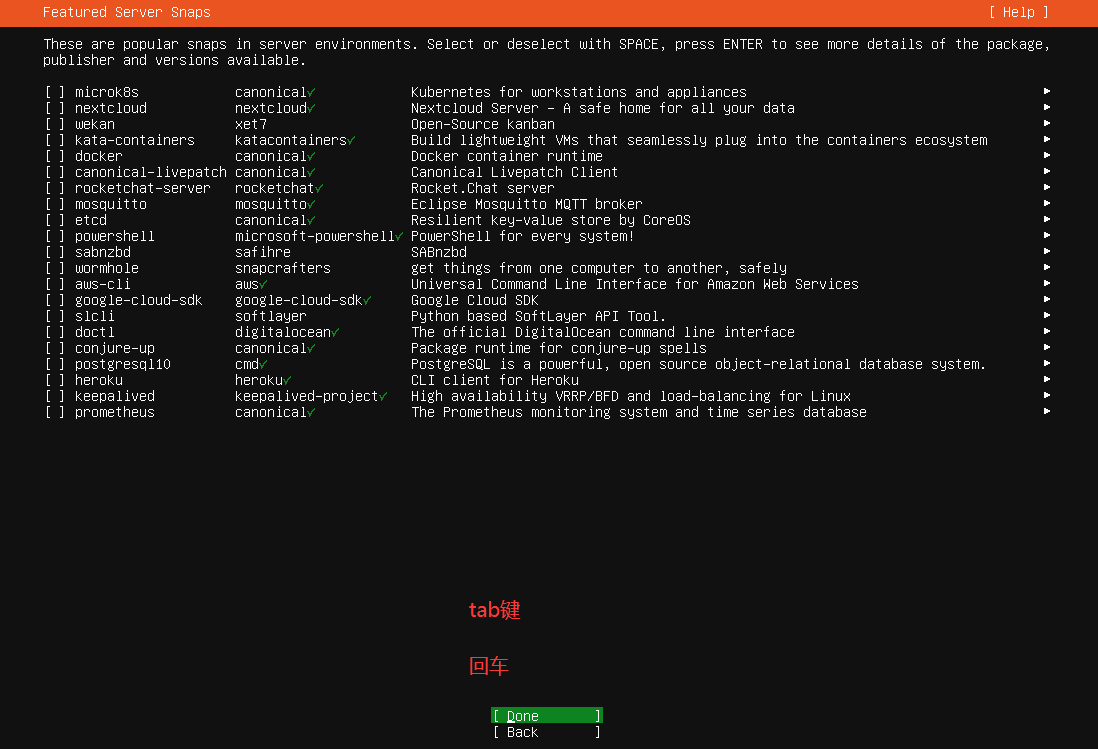
Task: Click verified checkmark in the etcd row
Action: pos(312,220)
